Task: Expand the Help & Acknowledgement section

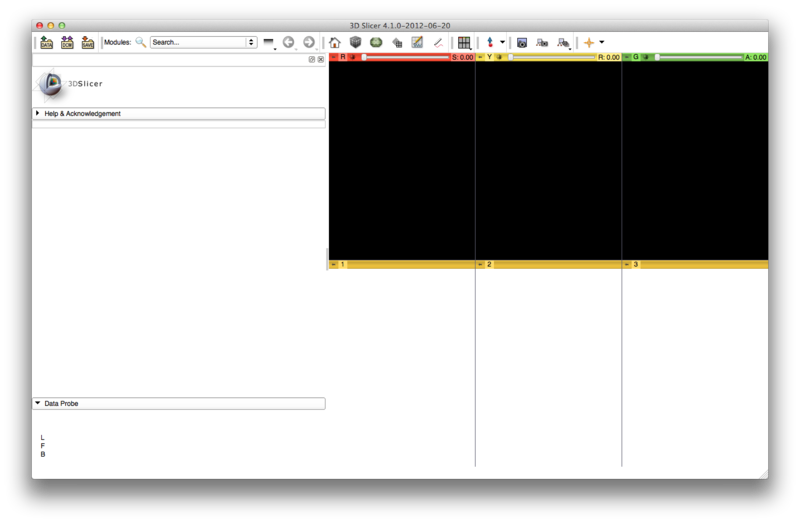Action: pyautogui.click(x=38, y=114)
